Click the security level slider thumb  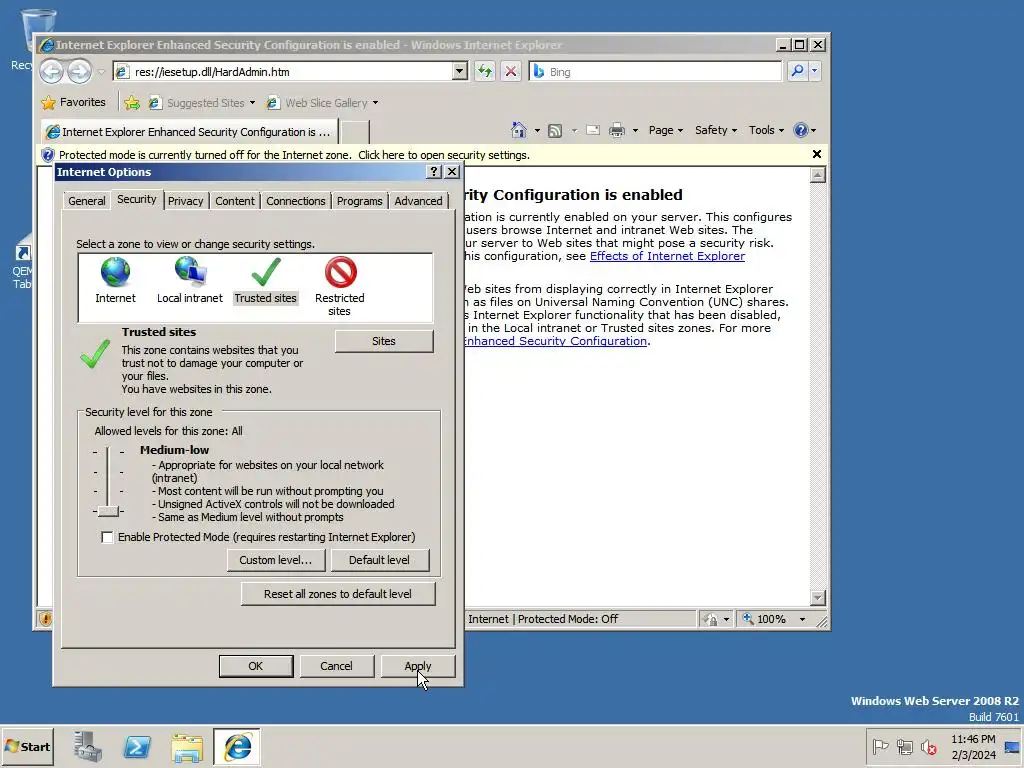(x=108, y=511)
